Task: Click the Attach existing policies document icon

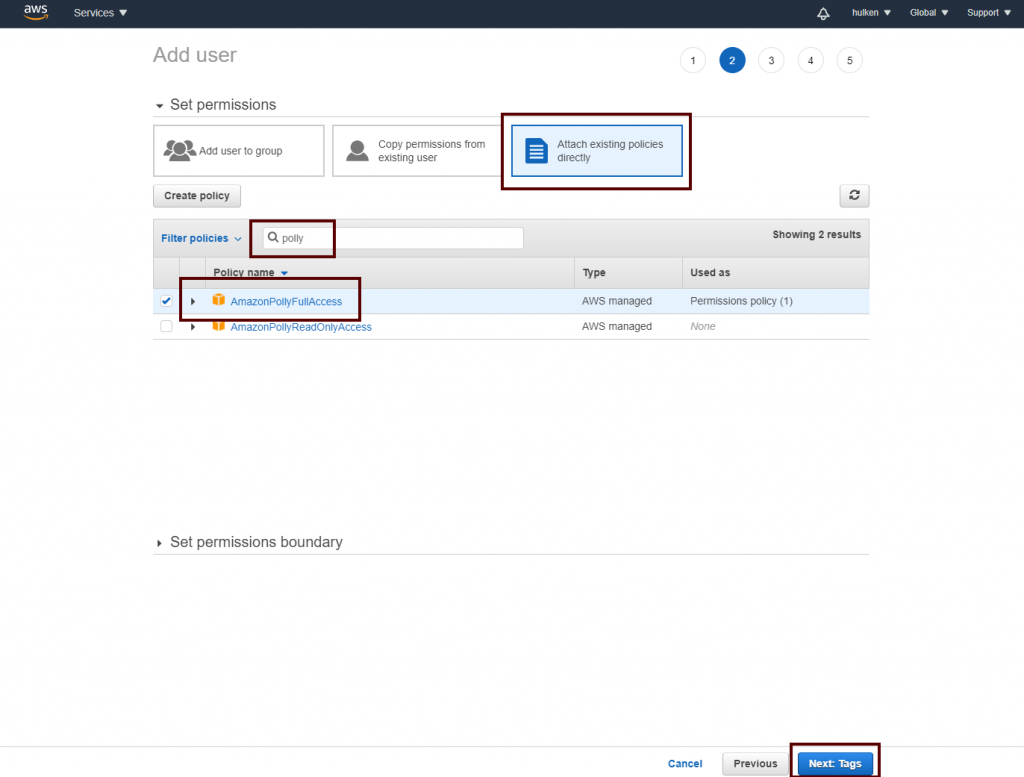Action: pyautogui.click(x=537, y=151)
